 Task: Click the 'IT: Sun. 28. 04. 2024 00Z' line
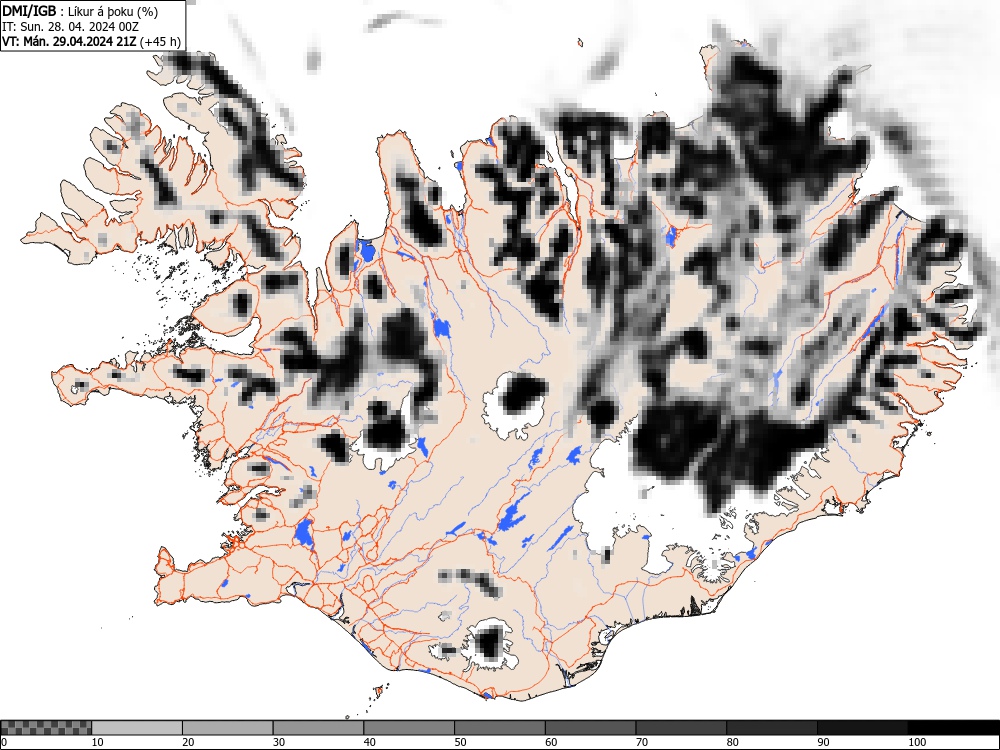(x=70, y=27)
